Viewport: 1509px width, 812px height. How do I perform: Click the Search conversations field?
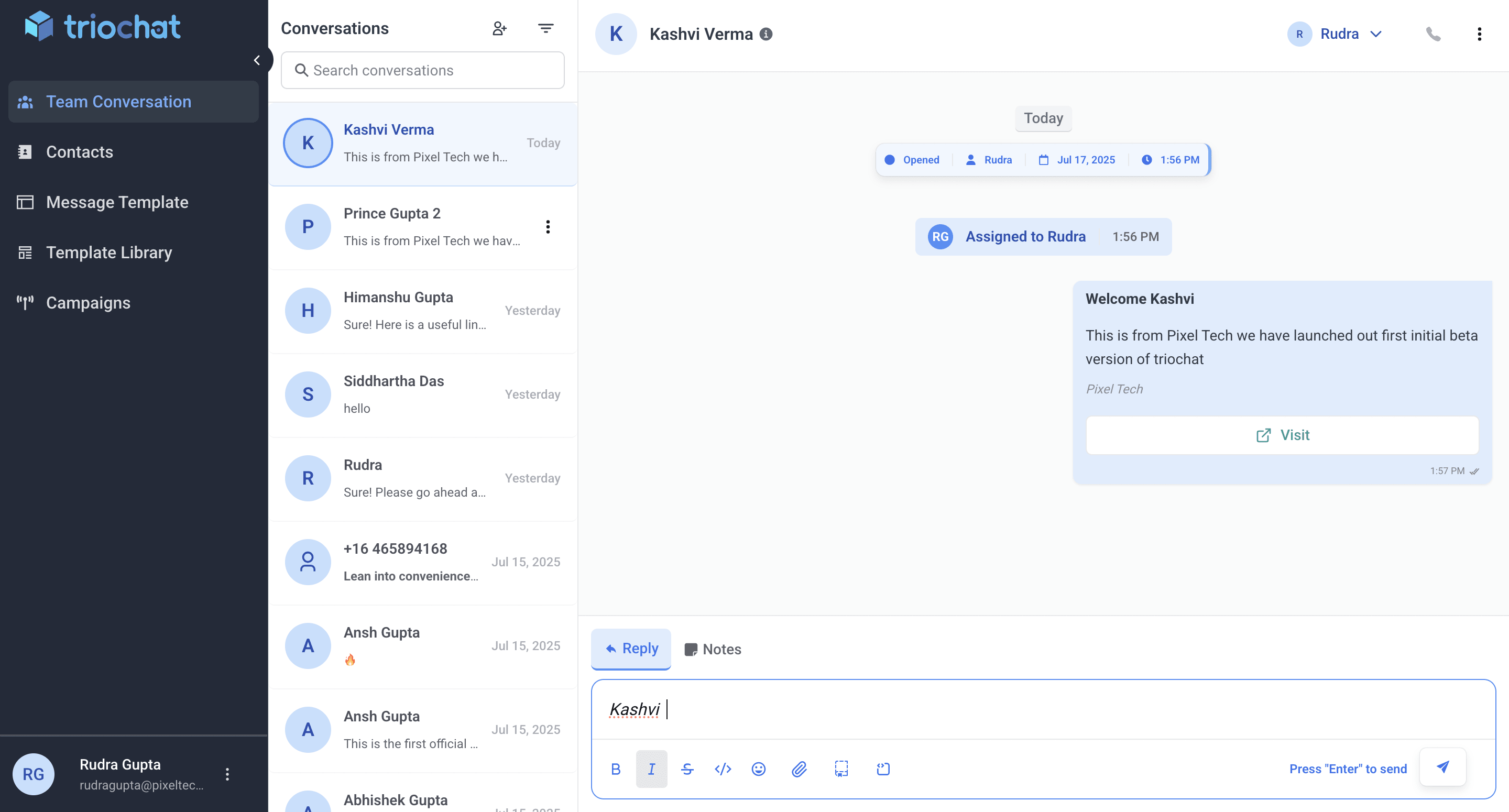(x=422, y=70)
